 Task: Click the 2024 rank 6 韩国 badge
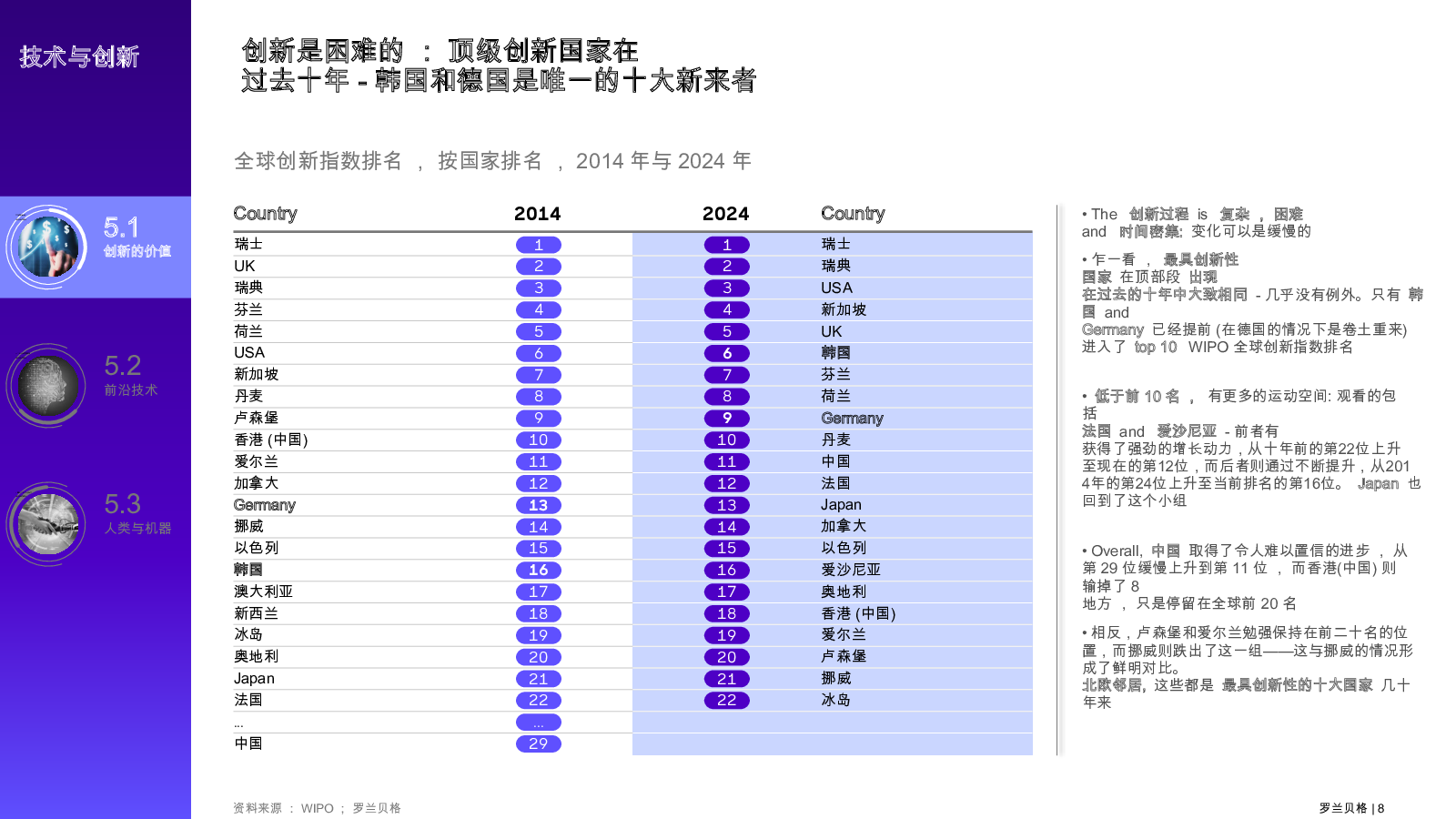coord(727,353)
